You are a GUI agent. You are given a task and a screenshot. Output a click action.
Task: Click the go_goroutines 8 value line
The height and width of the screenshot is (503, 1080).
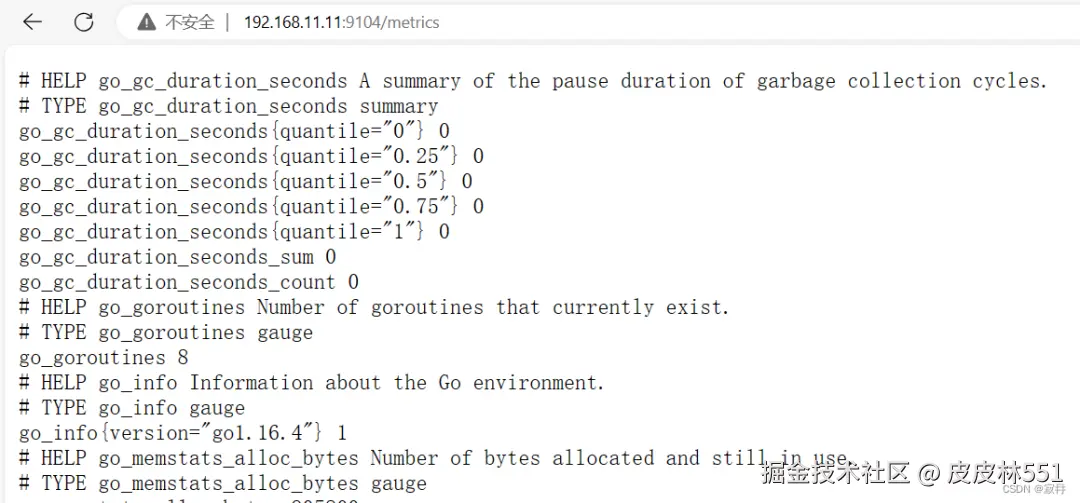click(104, 357)
